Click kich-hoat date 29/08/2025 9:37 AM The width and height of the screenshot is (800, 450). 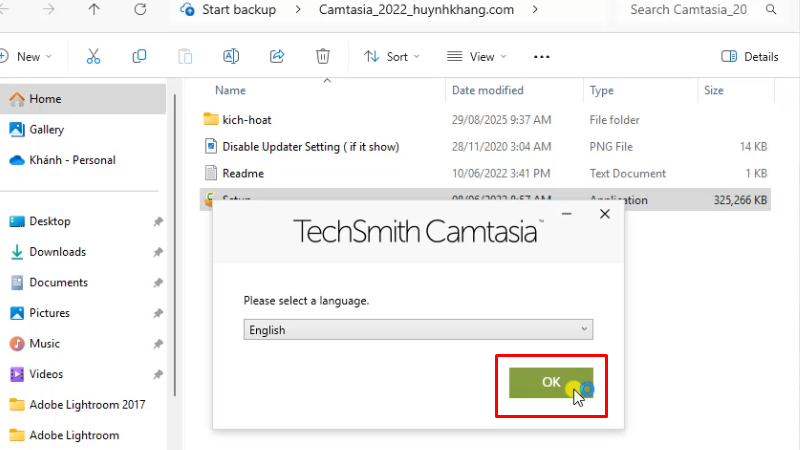(x=501, y=120)
